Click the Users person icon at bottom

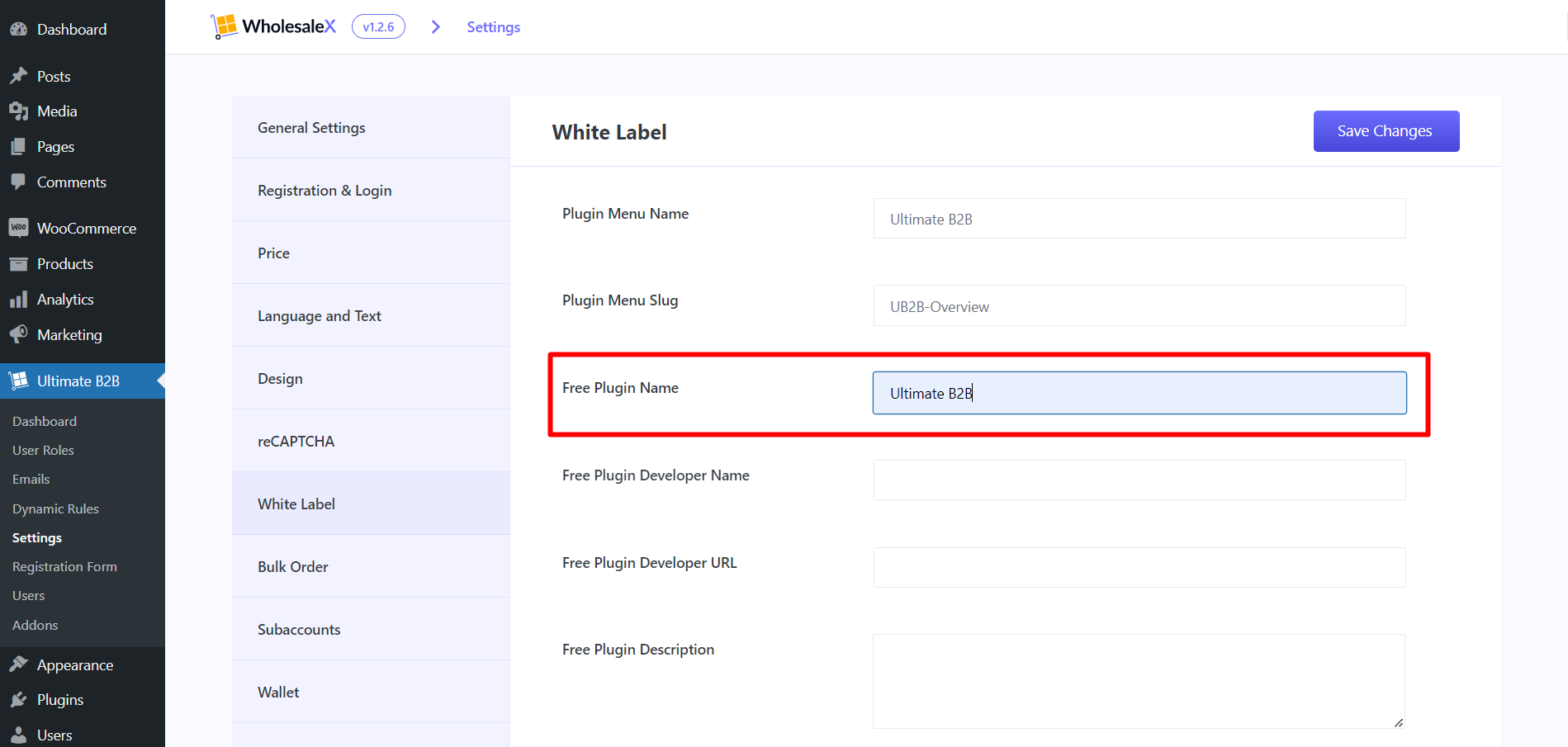coord(19,735)
